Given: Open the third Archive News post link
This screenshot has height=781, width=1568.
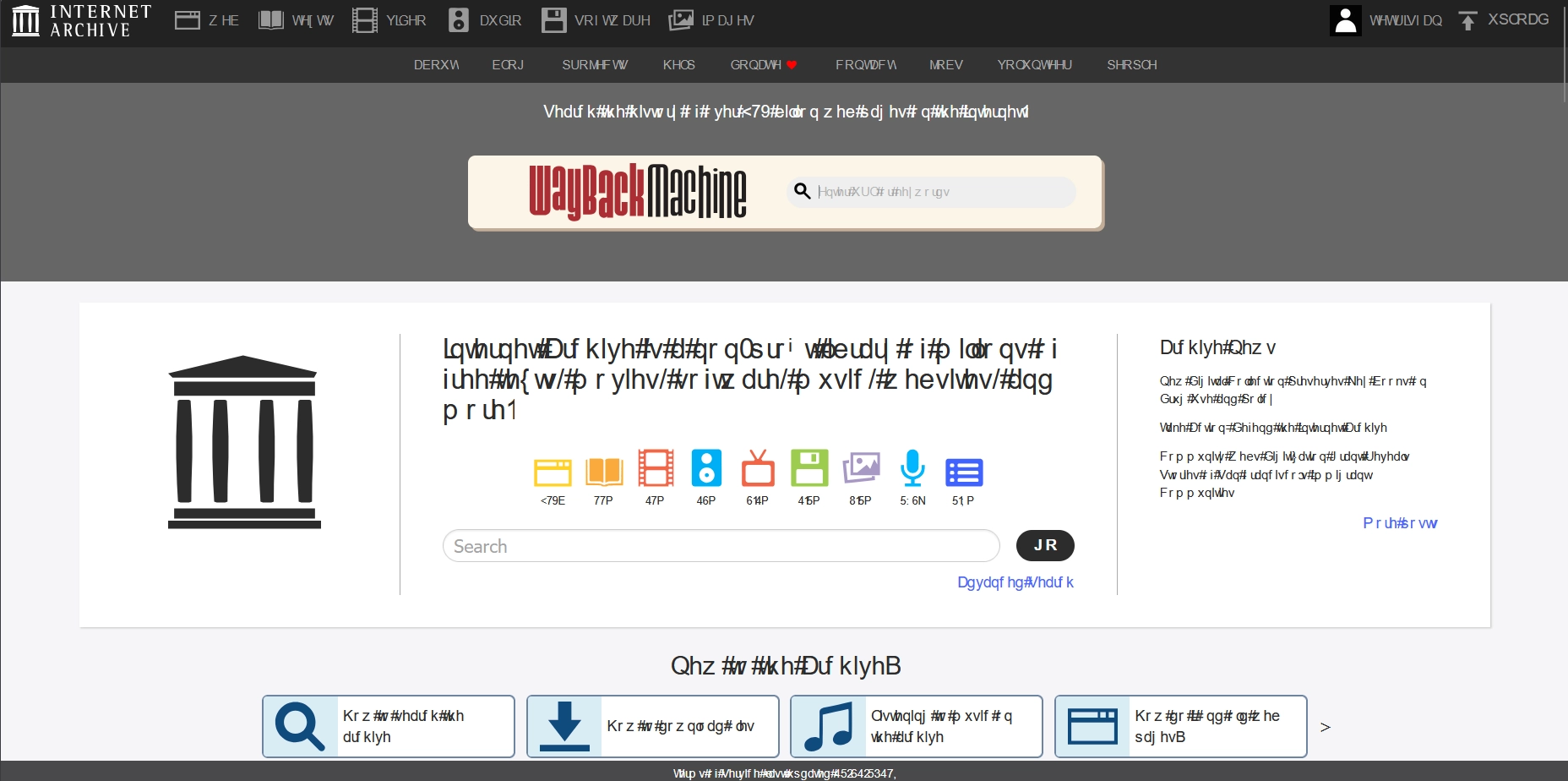Looking at the screenshot, I should click(x=1285, y=474).
